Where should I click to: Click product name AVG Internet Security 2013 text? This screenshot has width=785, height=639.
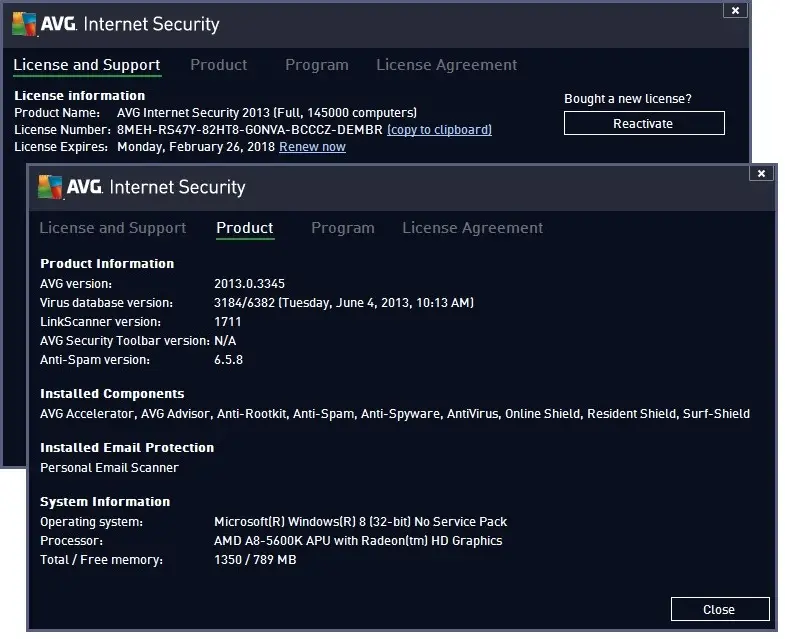pos(267,113)
